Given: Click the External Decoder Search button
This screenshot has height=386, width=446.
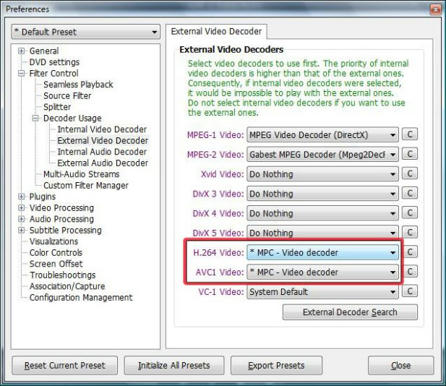Looking at the screenshot, I should [x=350, y=312].
